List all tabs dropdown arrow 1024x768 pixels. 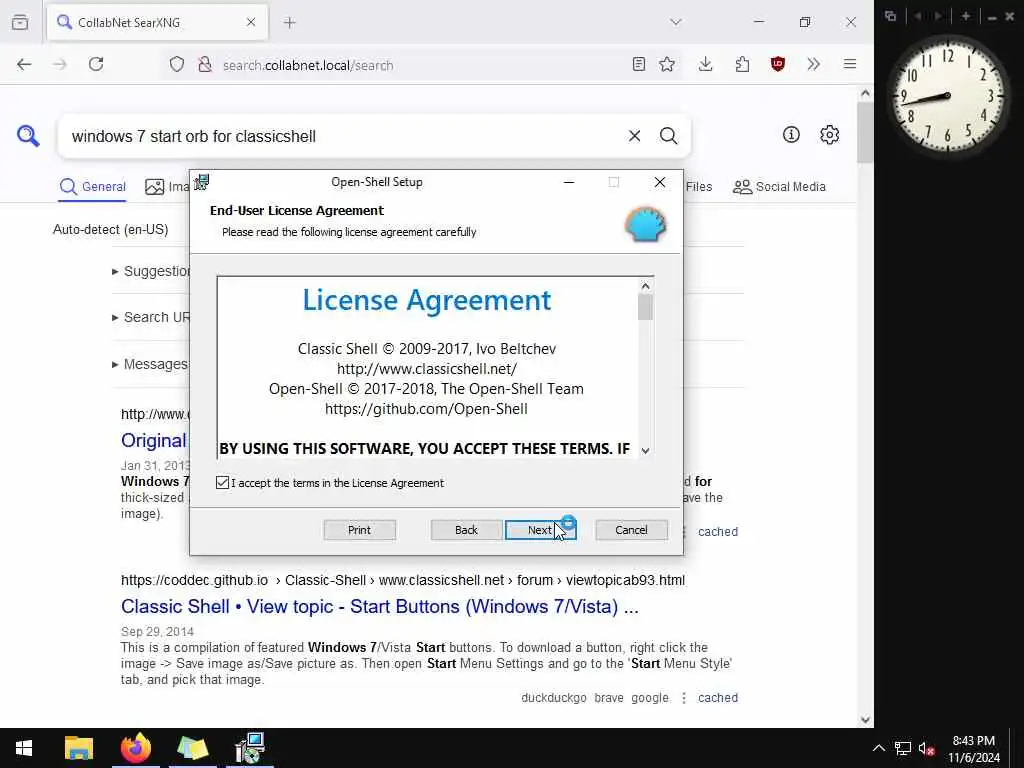(x=676, y=22)
